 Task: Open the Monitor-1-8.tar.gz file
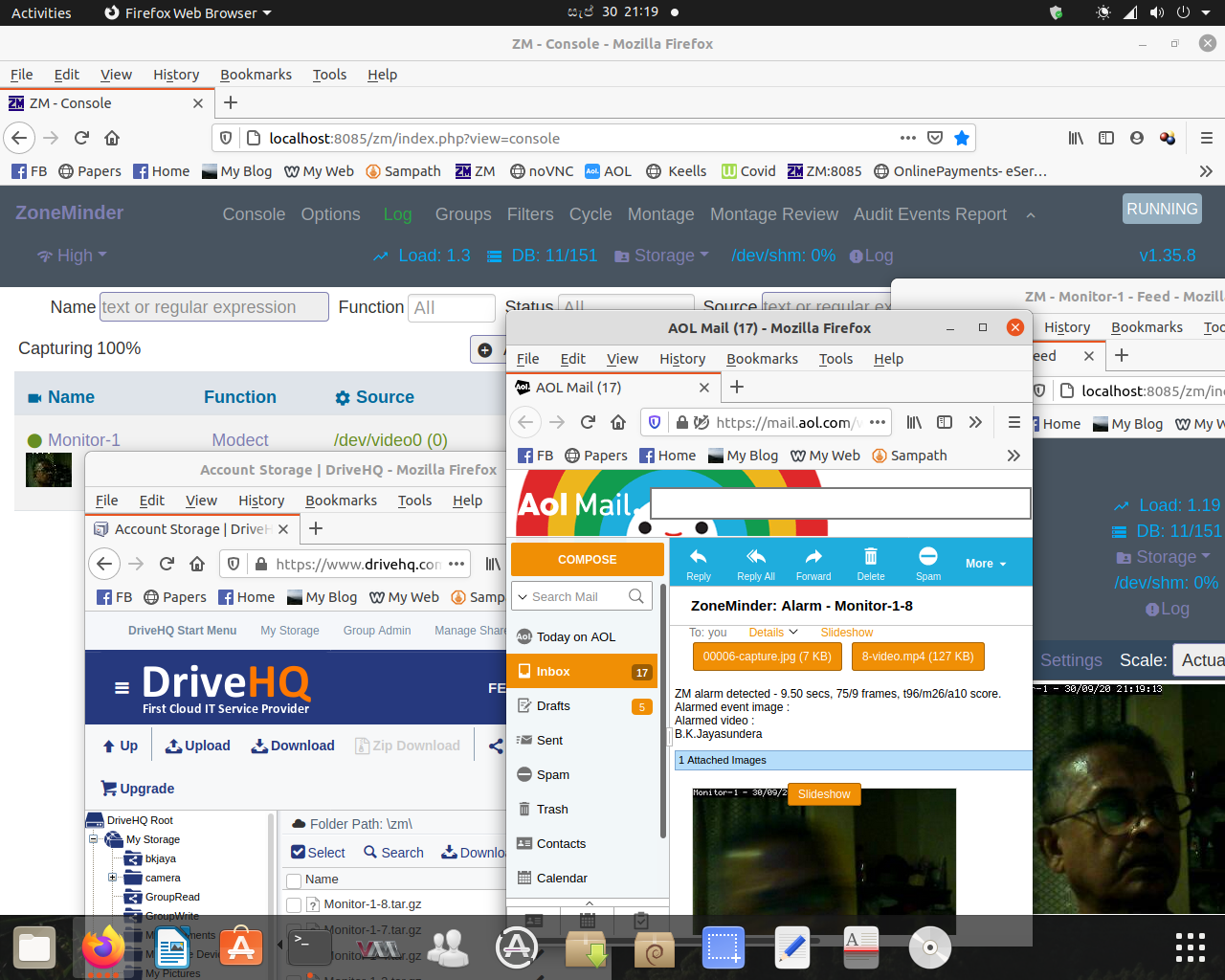click(x=372, y=904)
